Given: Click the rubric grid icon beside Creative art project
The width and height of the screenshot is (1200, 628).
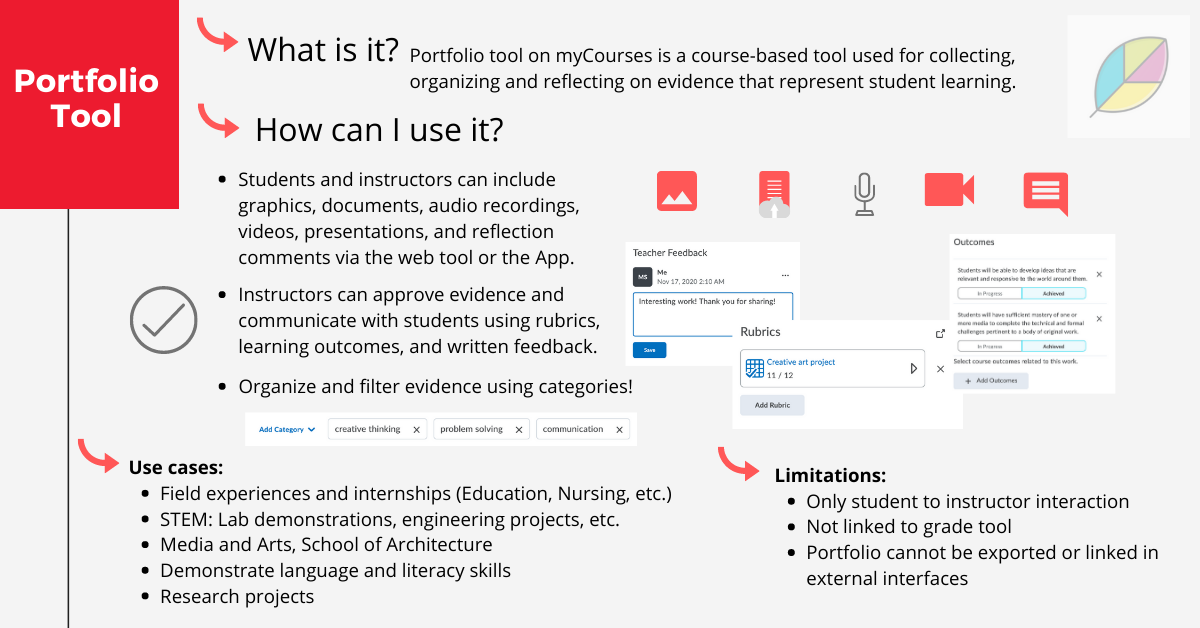Looking at the screenshot, I should (x=753, y=366).
